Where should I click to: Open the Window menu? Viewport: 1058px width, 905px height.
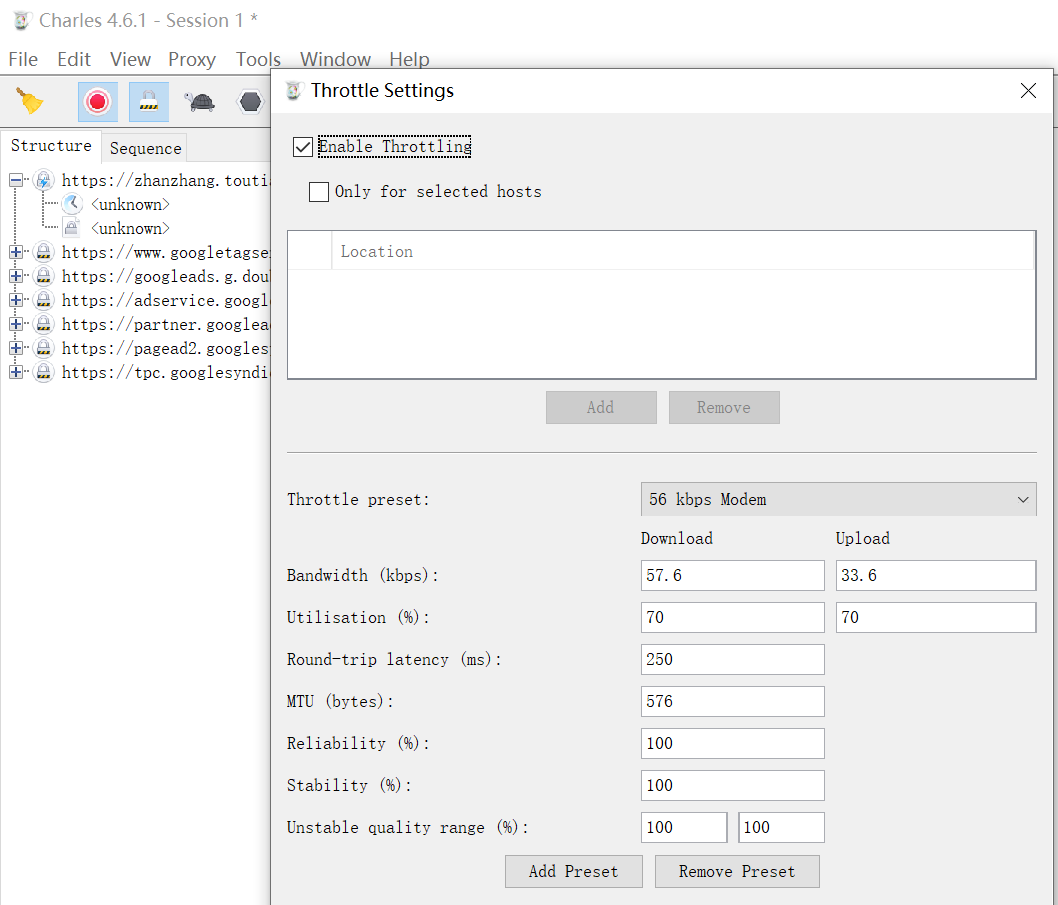(335, 59)
